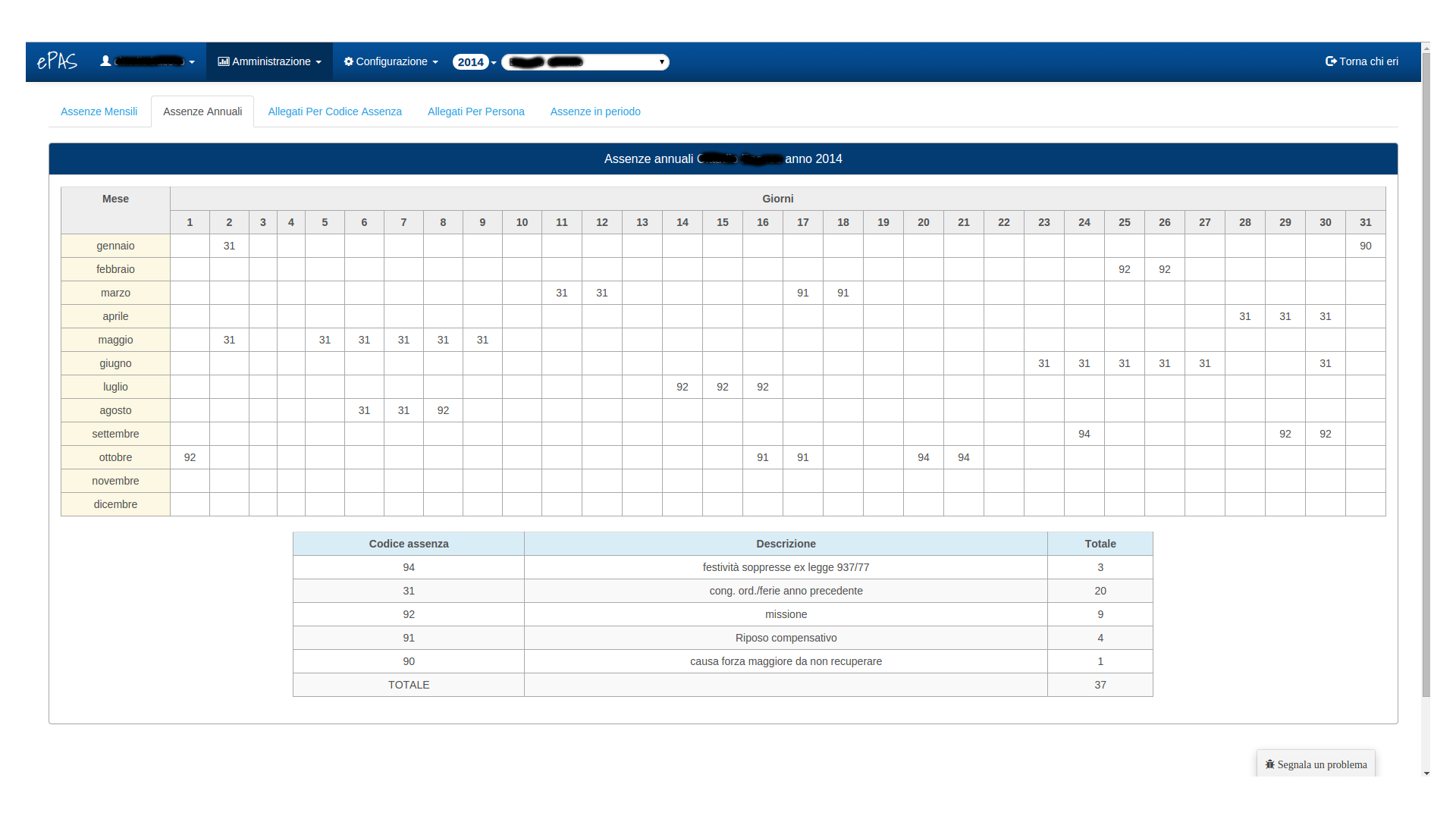Click the page vertical scrollbar
The height and width of the screenshot is (819, 1456).
tap(1426, 379)
